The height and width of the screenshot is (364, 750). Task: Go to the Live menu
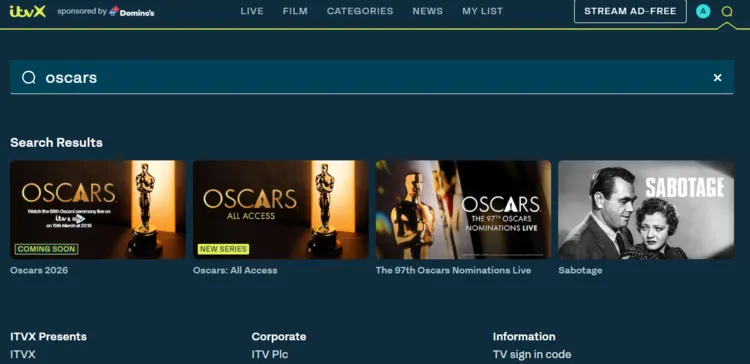tap(252, 11)
